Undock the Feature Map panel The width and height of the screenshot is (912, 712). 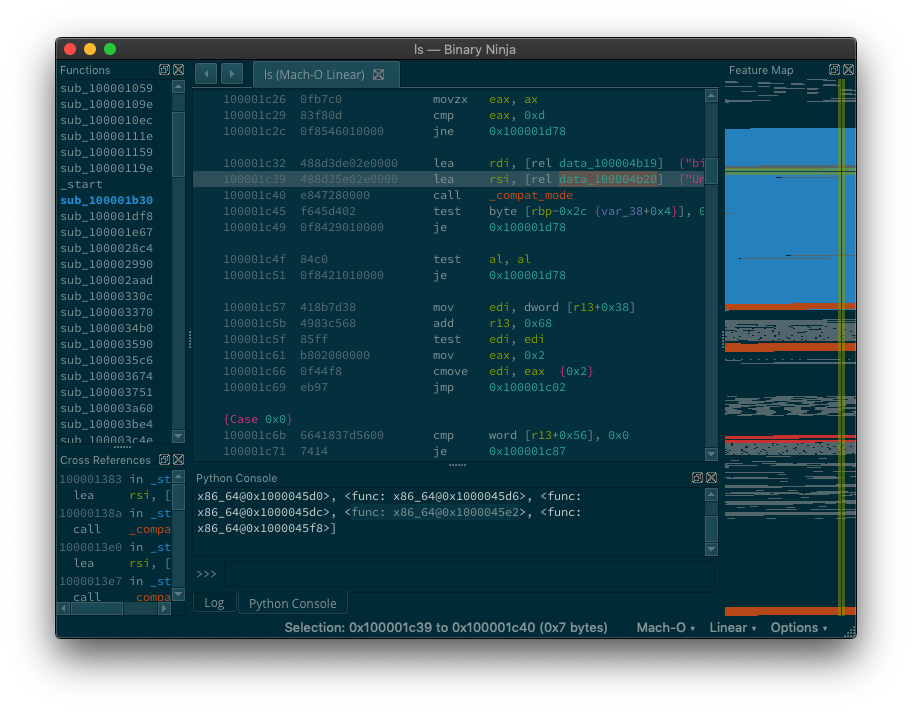(835, 70)
